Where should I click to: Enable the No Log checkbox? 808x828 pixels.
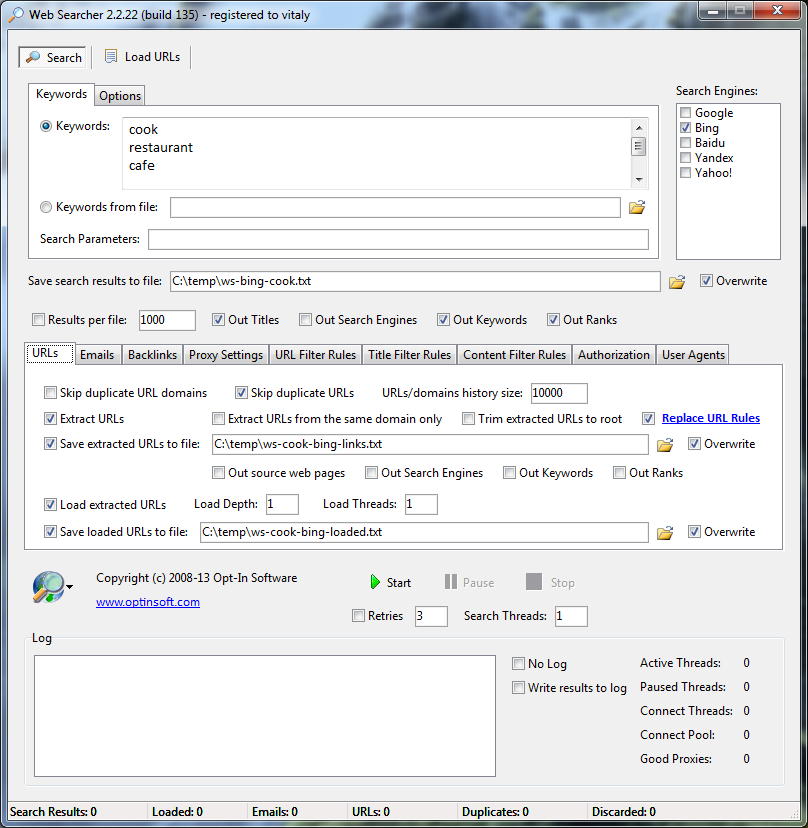519,664
